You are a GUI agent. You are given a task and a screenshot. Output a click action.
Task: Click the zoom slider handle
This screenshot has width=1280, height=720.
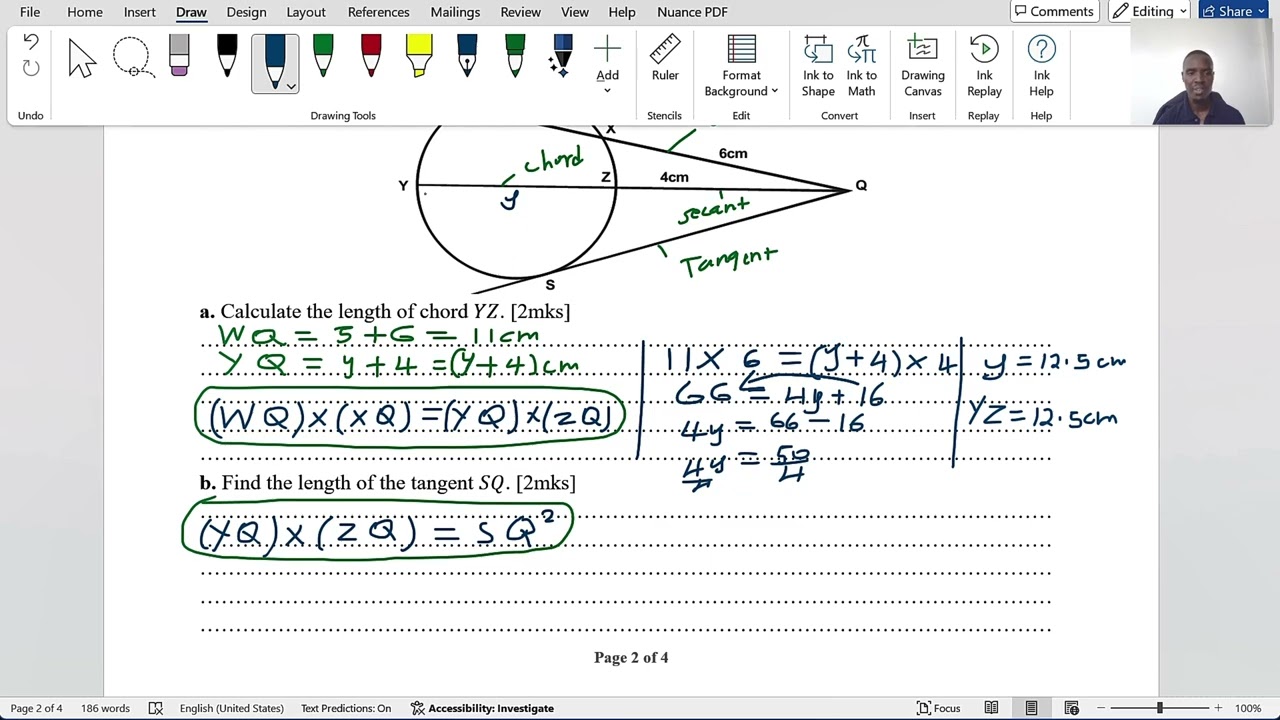1160,708
